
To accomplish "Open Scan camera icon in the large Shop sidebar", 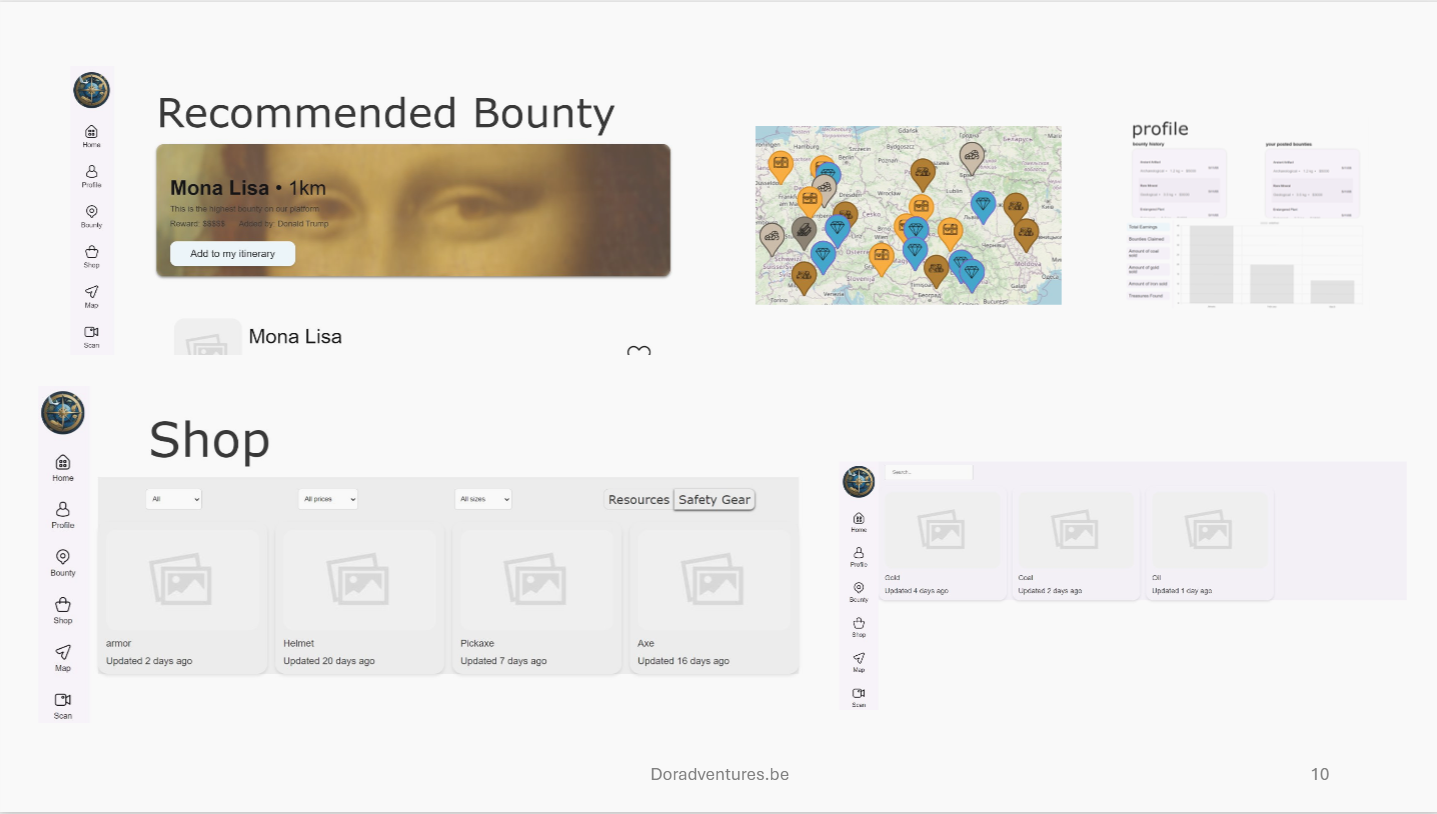I will (x=63, y=699).
